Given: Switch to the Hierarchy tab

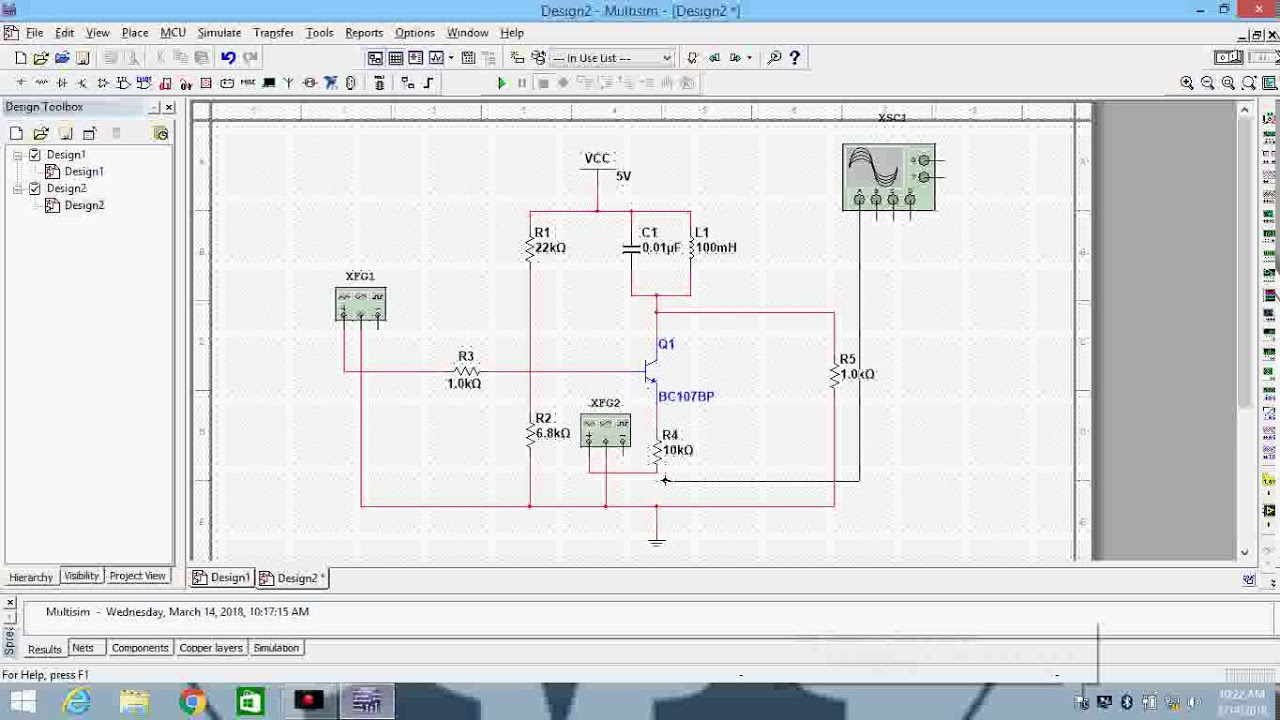Looking at the screenshot, I should 31,577.
